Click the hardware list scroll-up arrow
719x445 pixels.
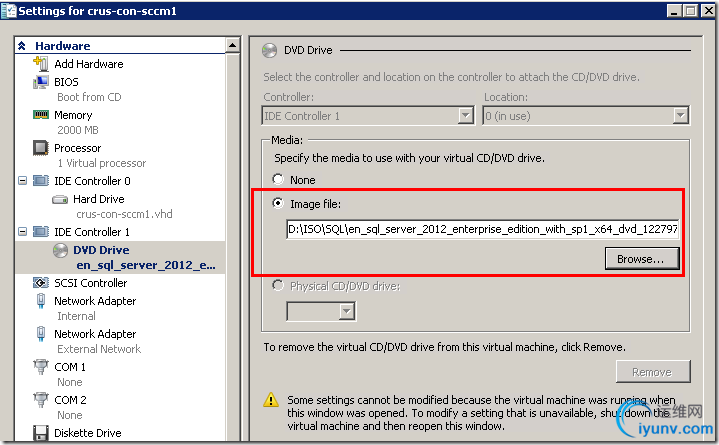pos(233,45)
